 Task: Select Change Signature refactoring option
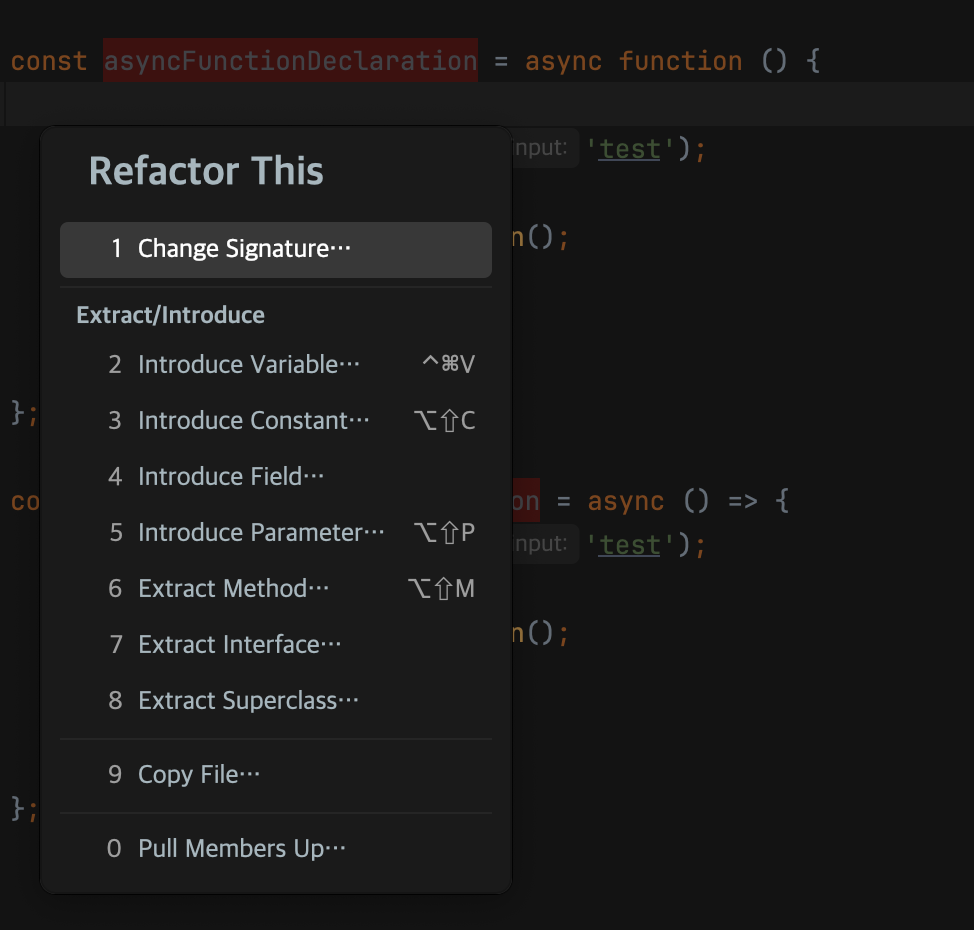245,249
